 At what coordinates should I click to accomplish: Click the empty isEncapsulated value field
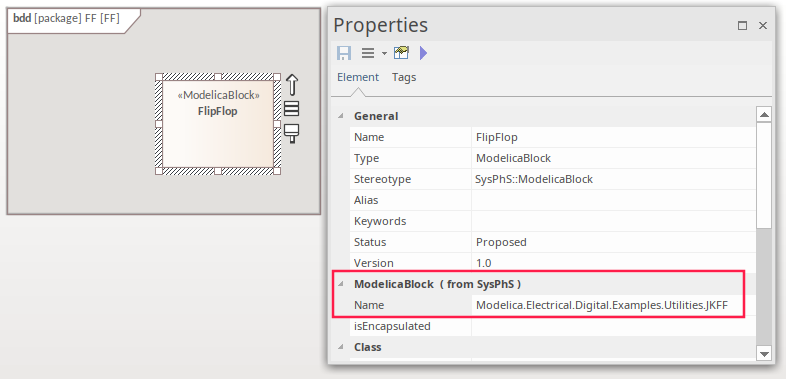[614, 326]
